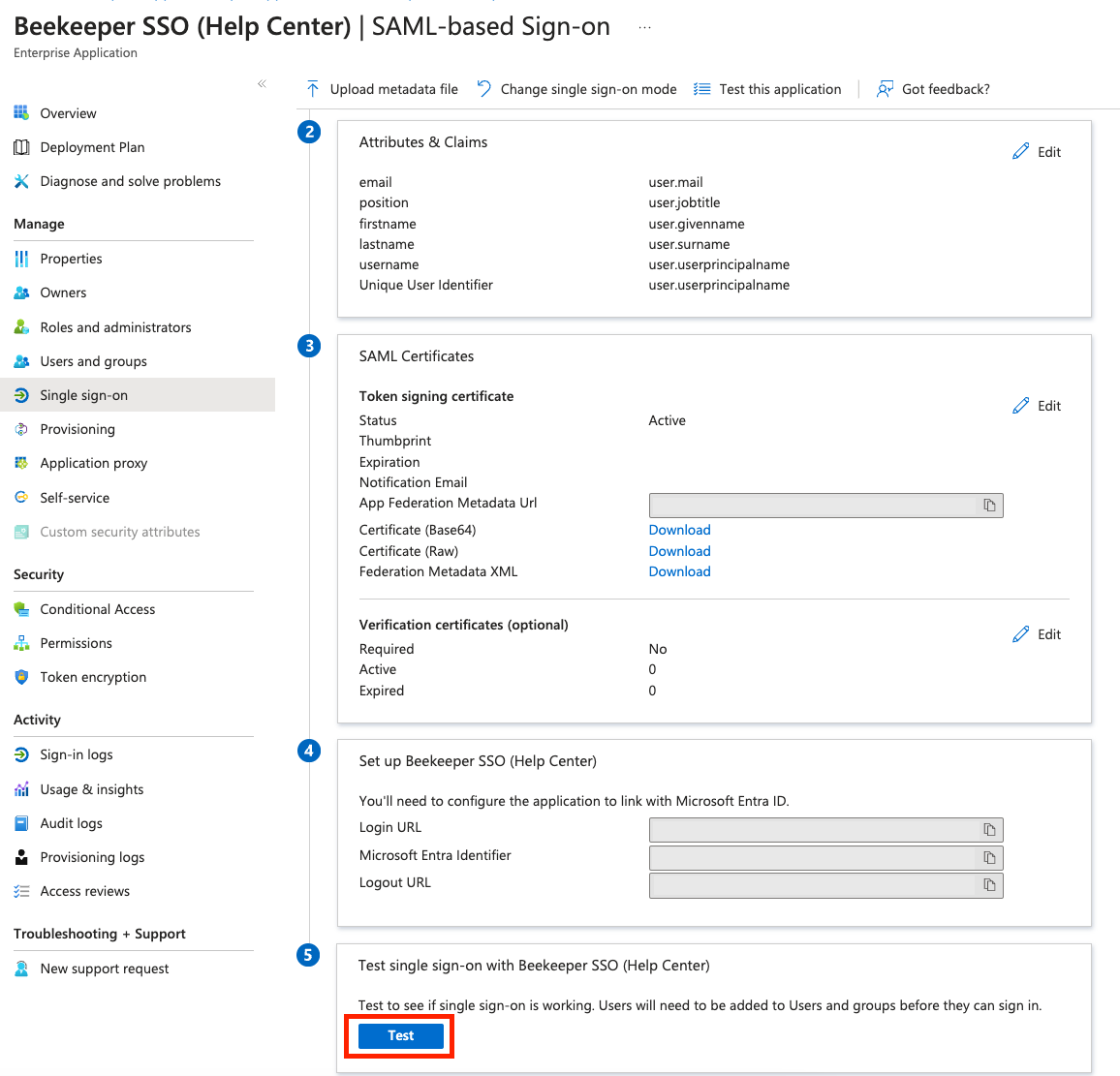
Task: Select user.userprincipalname for Unique User Identifier
Action: (x=719, y=285)
